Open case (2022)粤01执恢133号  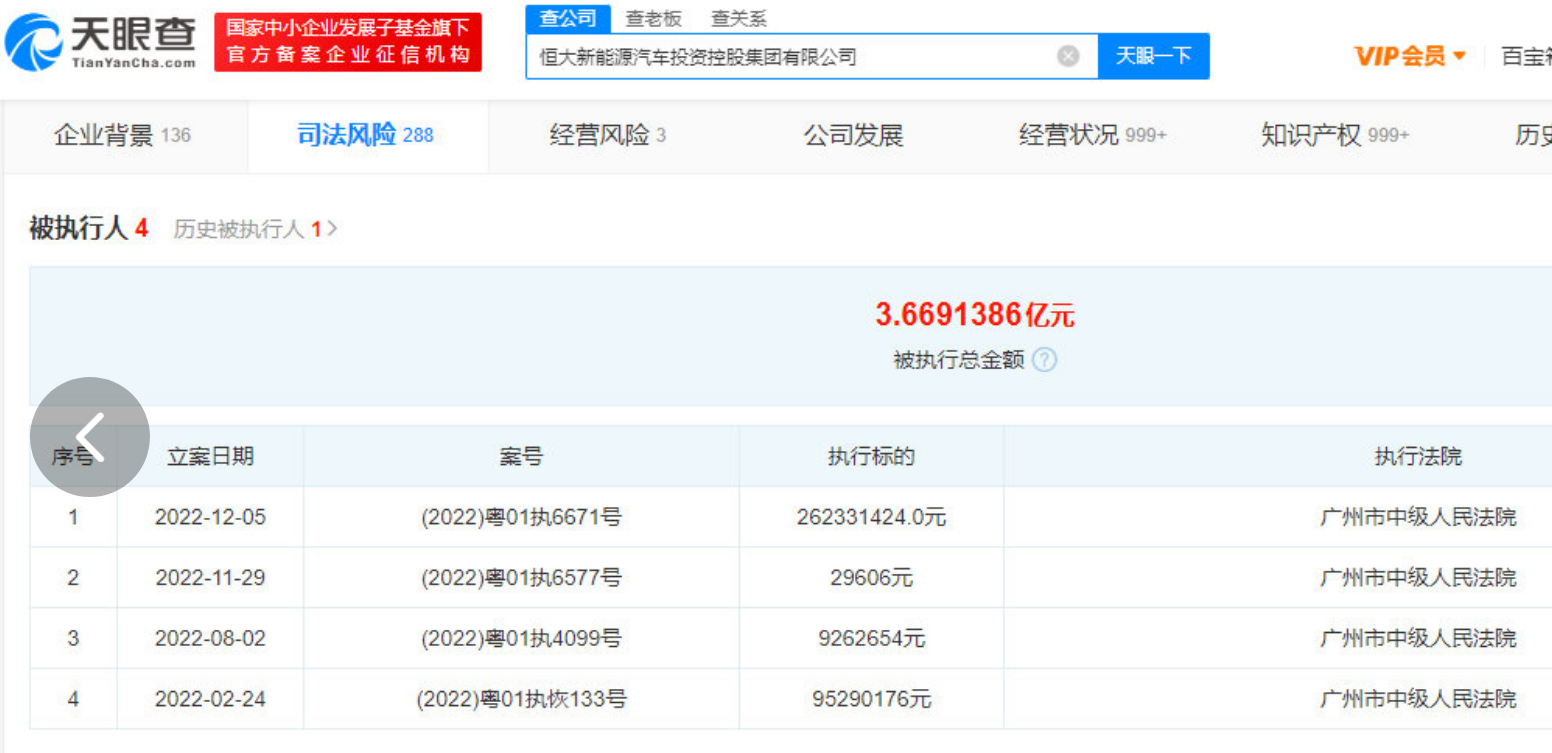coord(521,699)
